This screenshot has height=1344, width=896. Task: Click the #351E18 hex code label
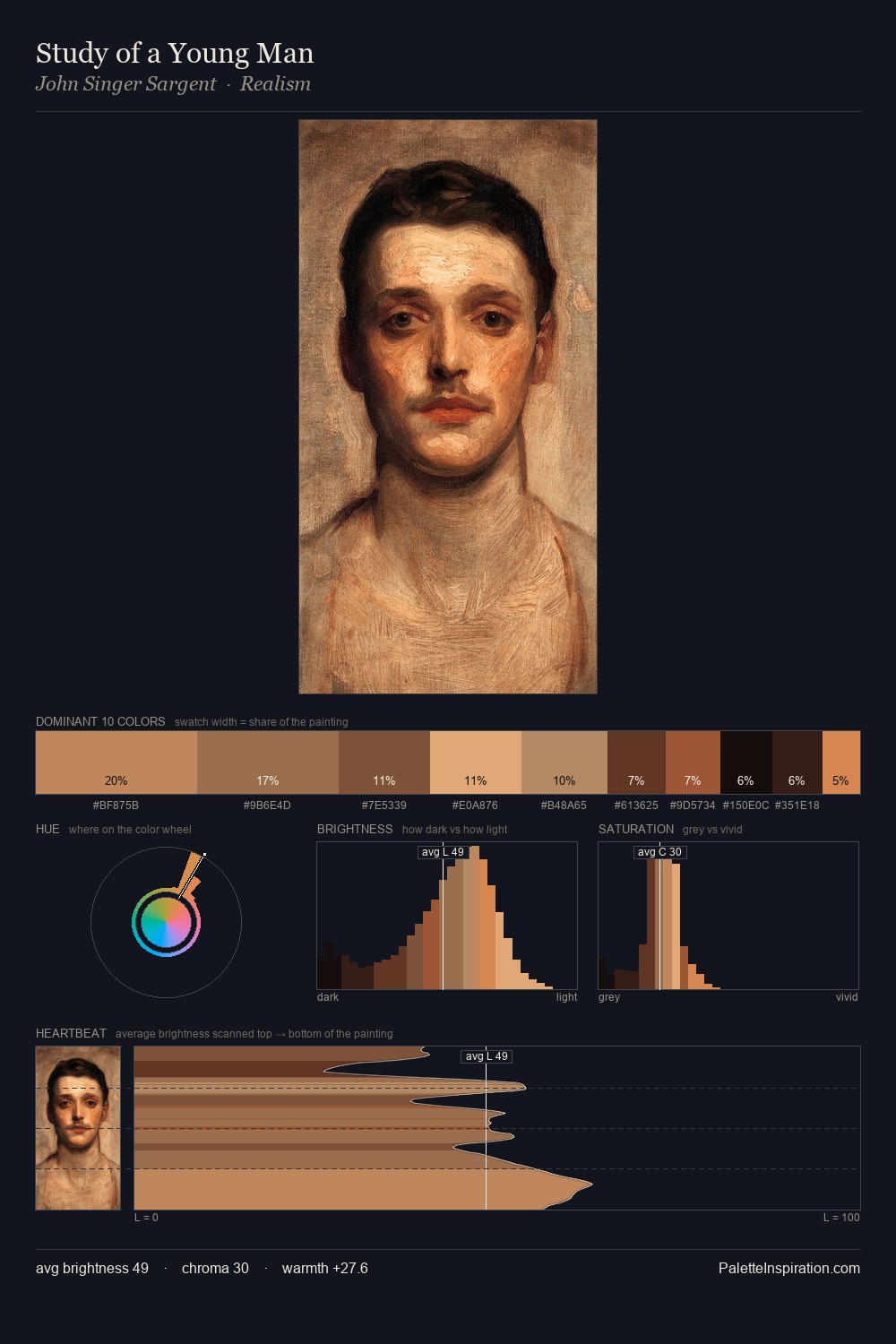797,806
